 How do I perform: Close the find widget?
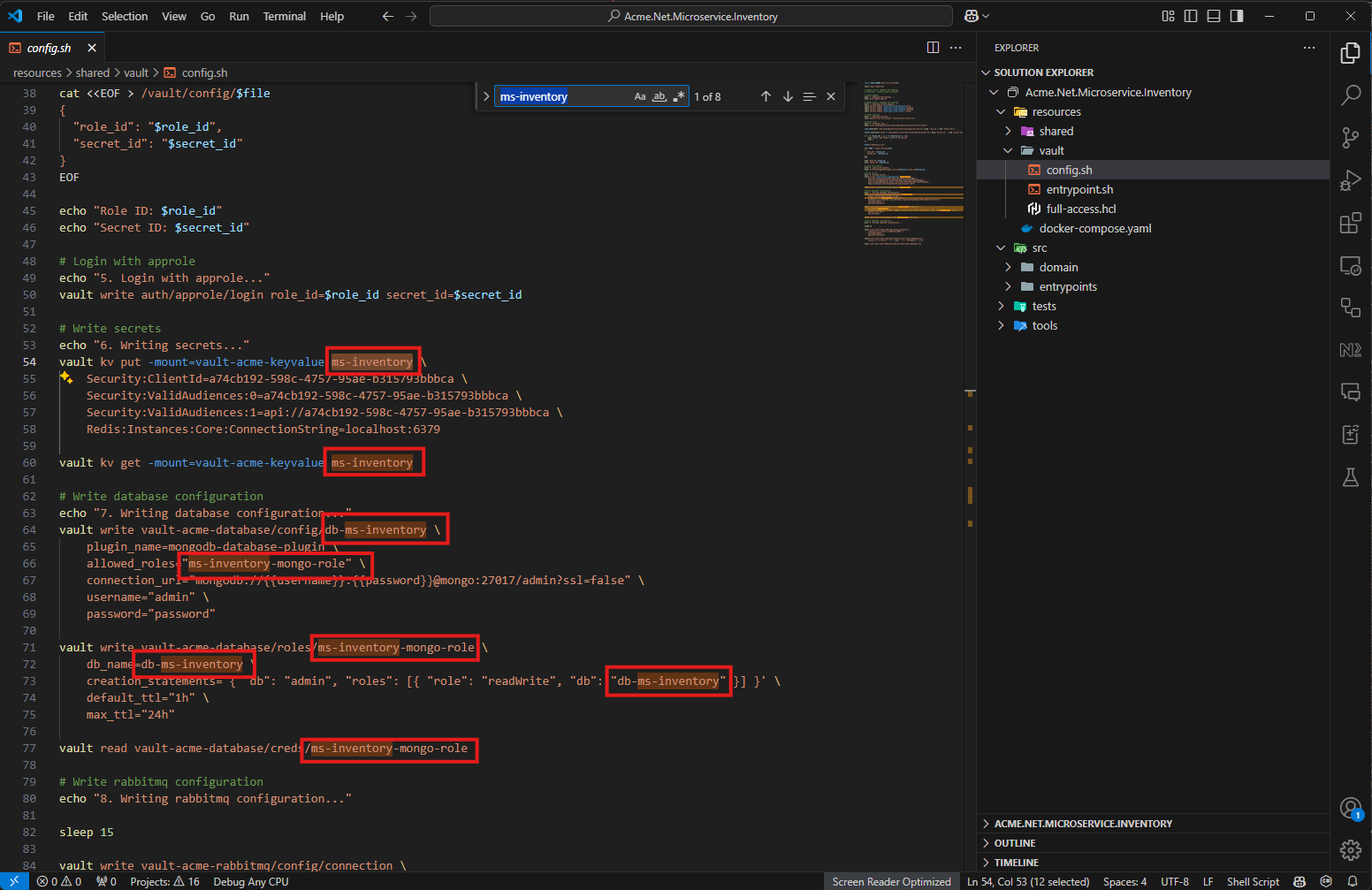pos(831,96)
